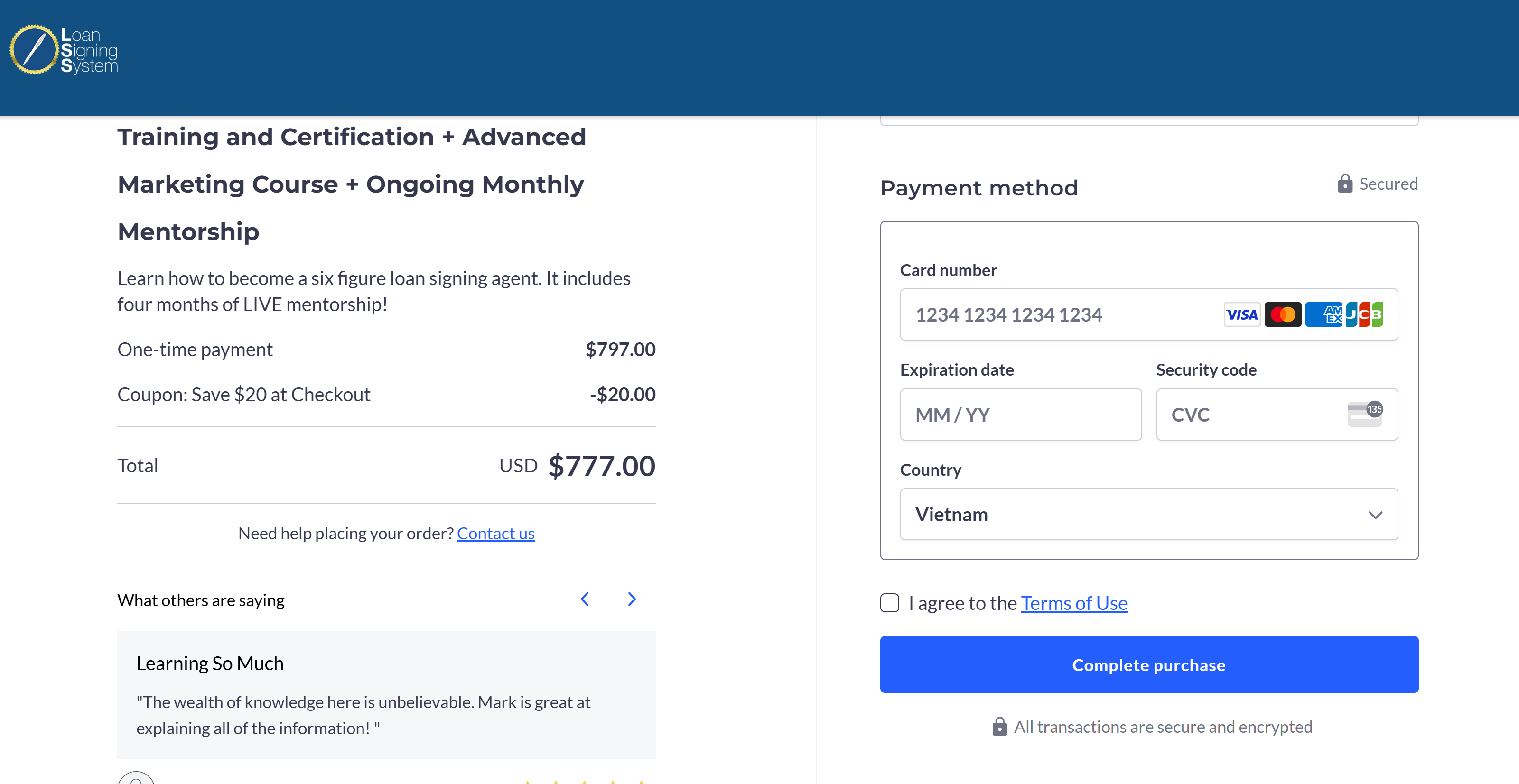
Task: Click the Learning So Much testimonial card
Action: 386,695
